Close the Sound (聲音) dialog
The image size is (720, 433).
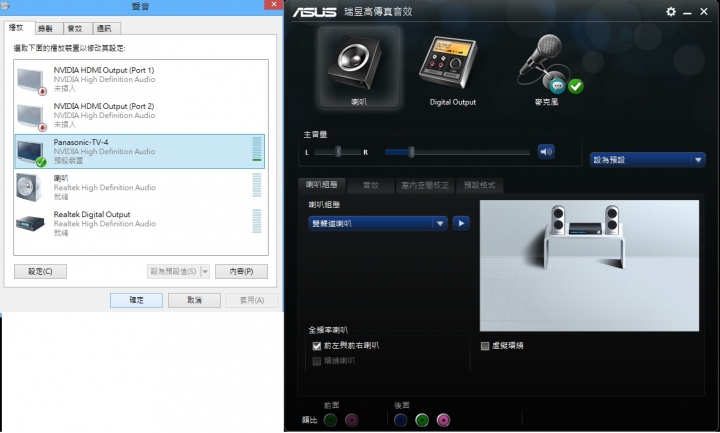(x=274, y=5)
